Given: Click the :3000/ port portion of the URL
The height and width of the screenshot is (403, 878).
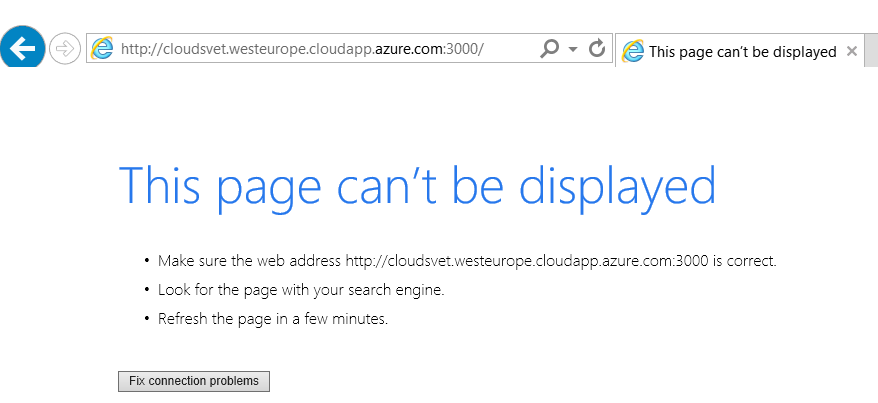Looking at the screenshot, I should coord(464,49).
